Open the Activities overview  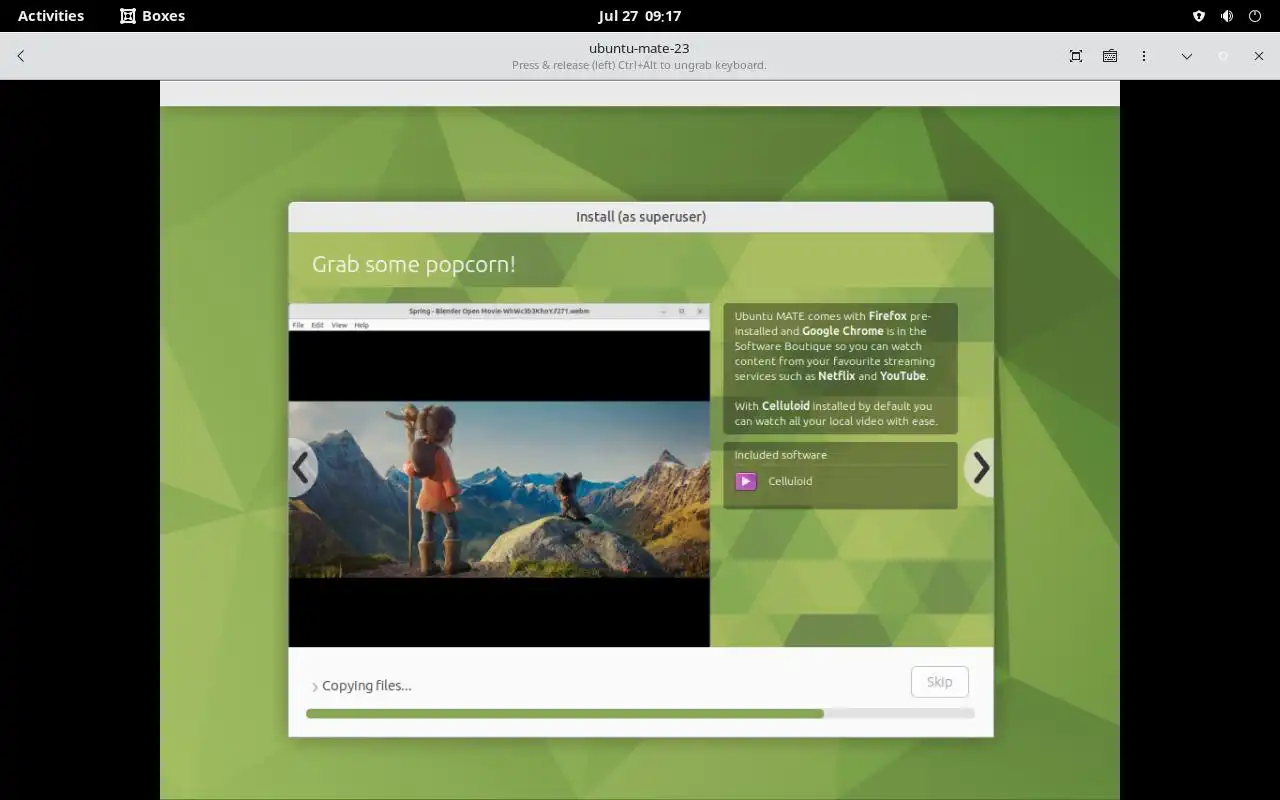point(51,16)
